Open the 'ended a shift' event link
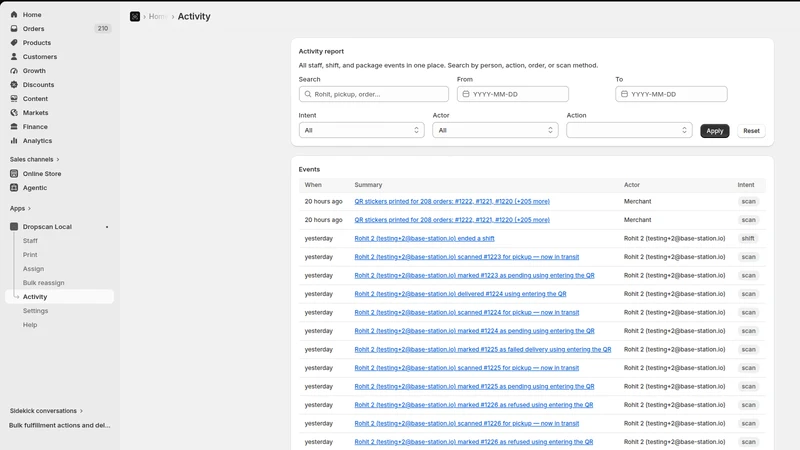Screen dimensions: 800x450 [x=424, y=238]
